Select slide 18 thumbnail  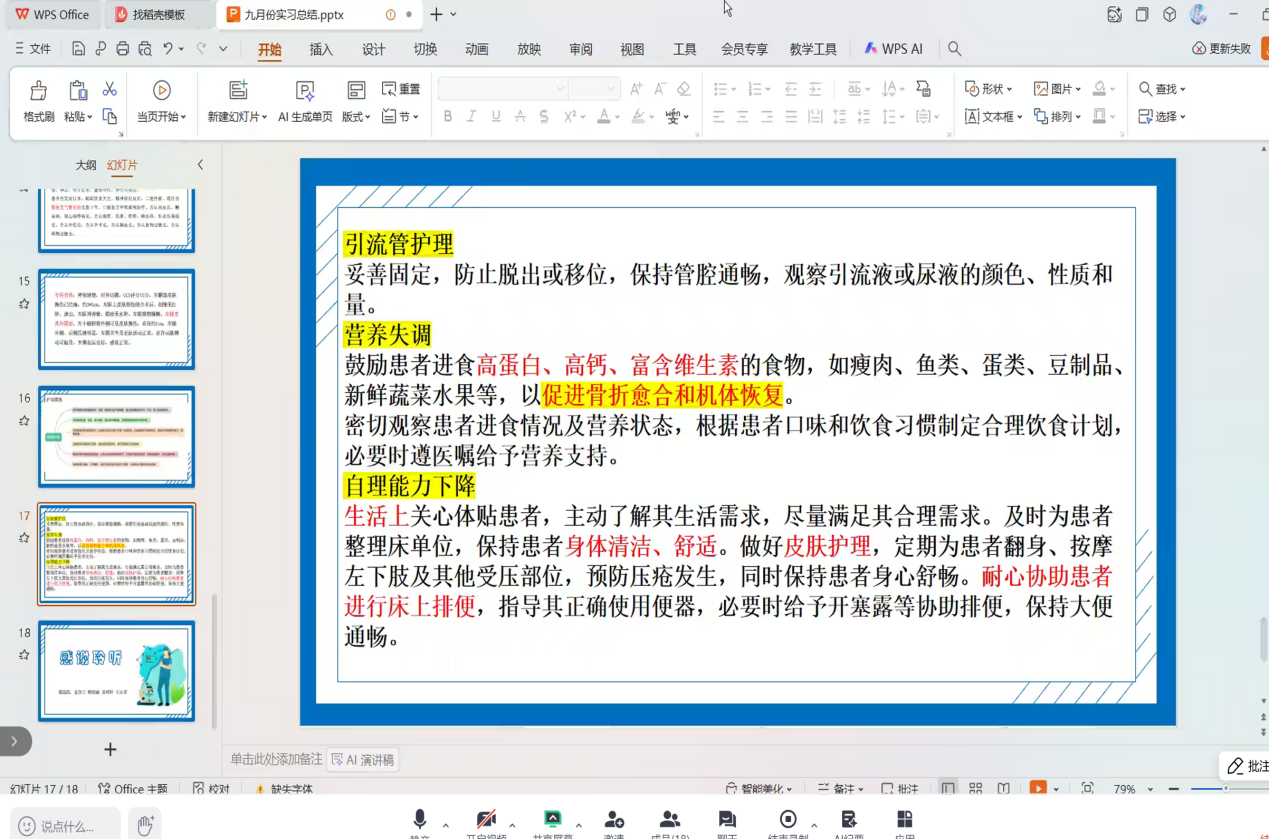coord(117,670)
